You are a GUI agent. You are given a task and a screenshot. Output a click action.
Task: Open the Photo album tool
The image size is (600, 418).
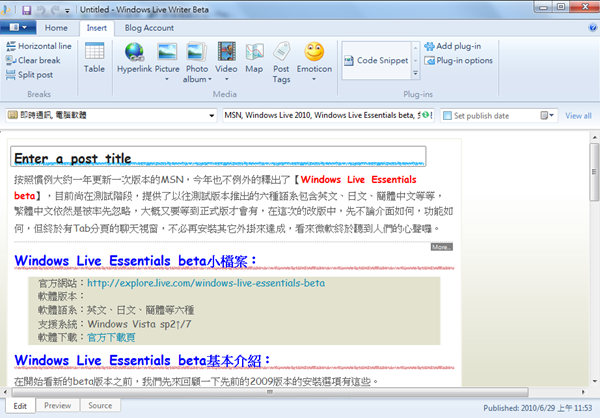point(197,60)
